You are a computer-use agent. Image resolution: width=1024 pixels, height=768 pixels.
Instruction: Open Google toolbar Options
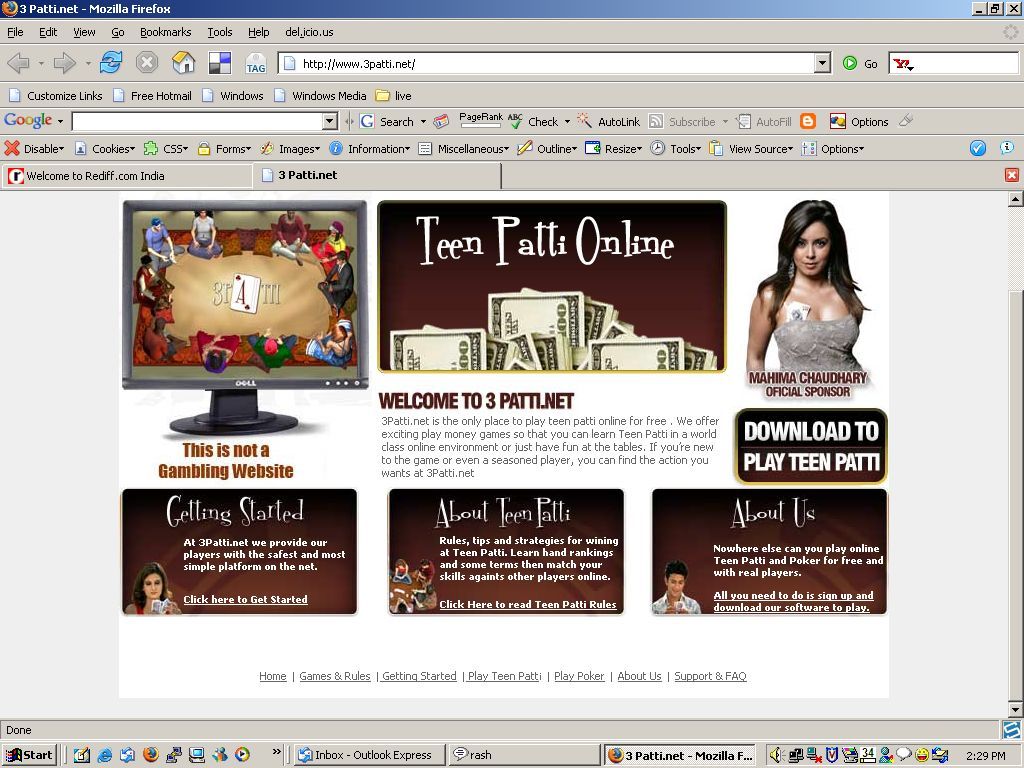pyautogui.click(x=859, y=121)
